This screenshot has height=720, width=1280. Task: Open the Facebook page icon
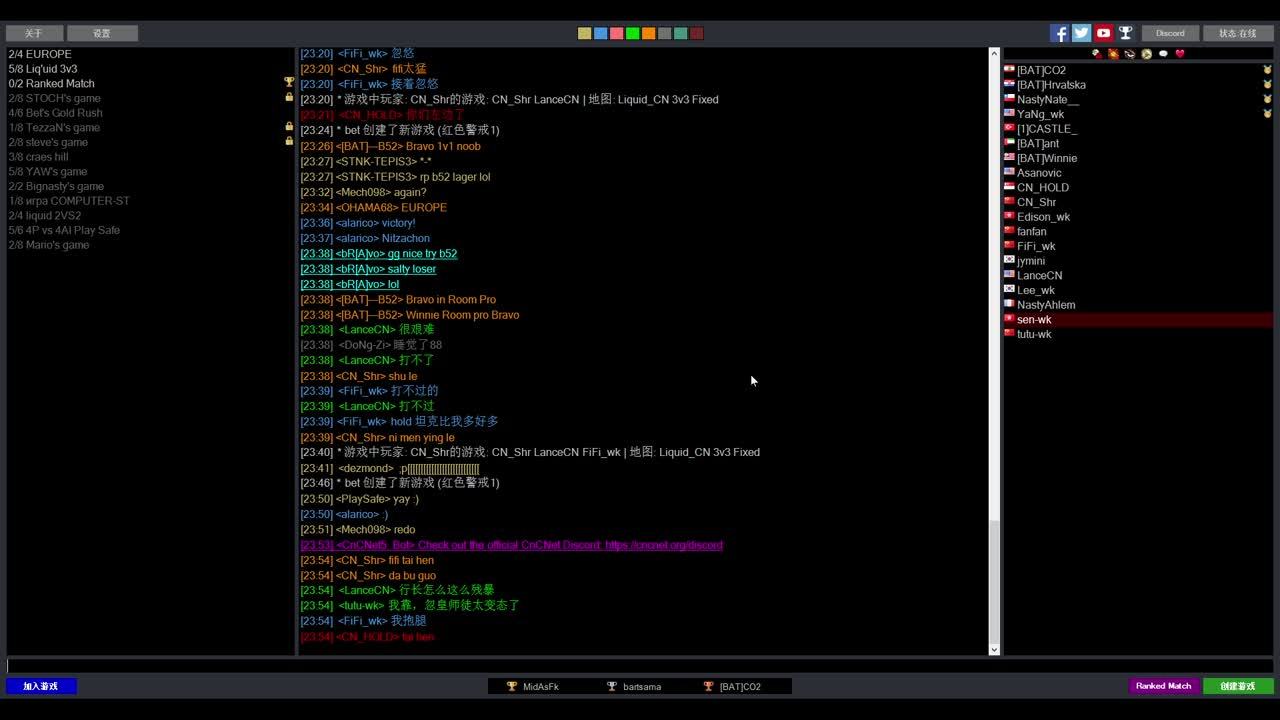pyautogui.click(x=1059, y=33)
